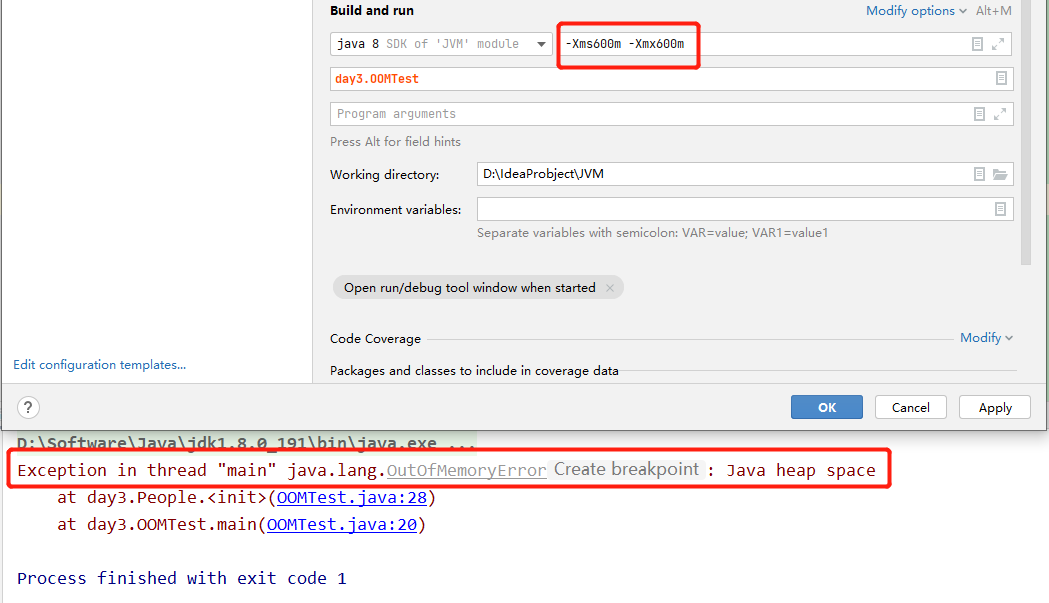Click the 'Build and run' heading
1049x603 pixels.
(372, 11)
